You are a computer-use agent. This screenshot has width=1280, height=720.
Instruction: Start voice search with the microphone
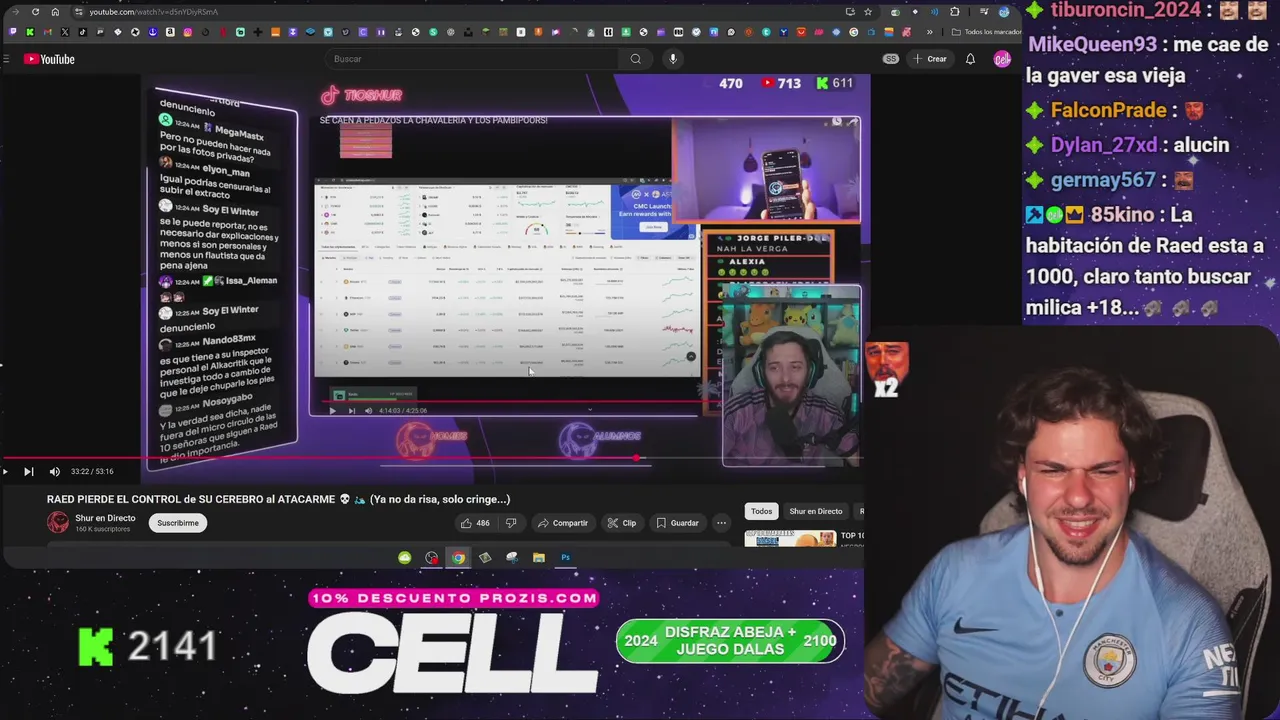(x=673, y=59)
